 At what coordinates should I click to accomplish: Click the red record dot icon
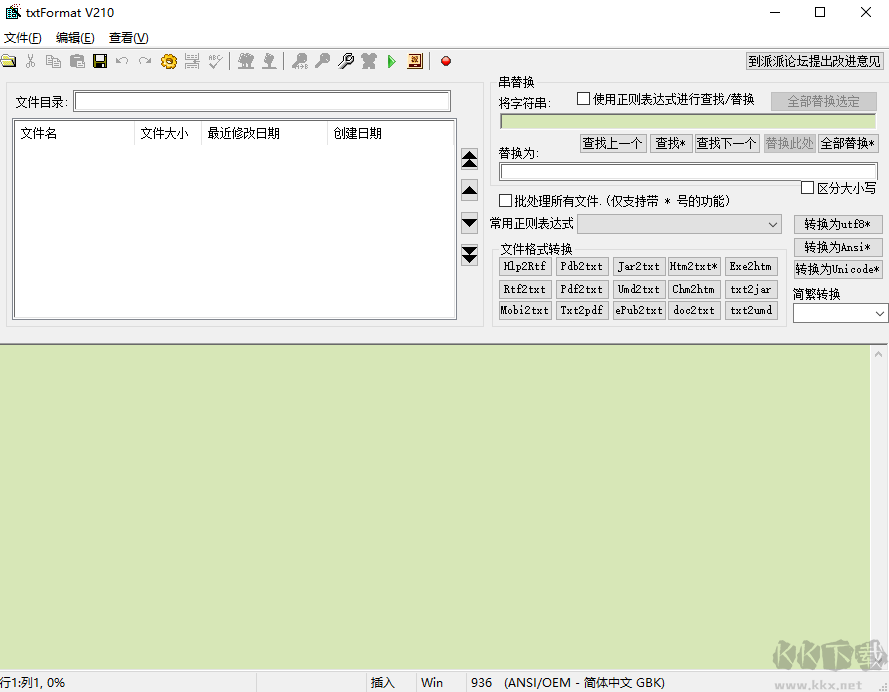point(446,61)
